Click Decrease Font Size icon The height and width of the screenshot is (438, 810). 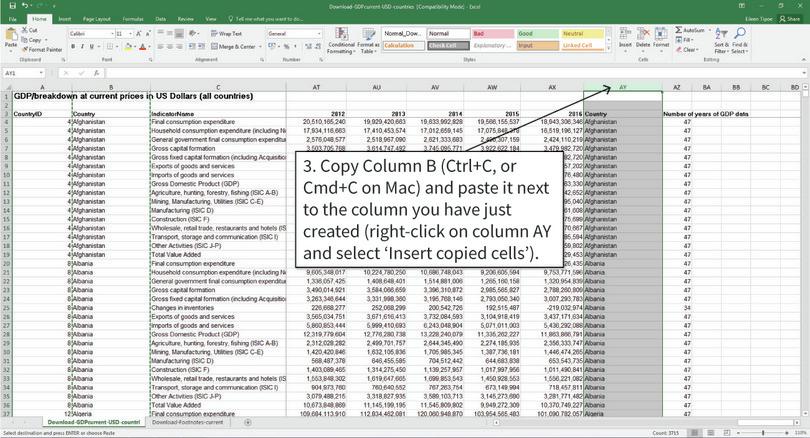tap(148, 34)
